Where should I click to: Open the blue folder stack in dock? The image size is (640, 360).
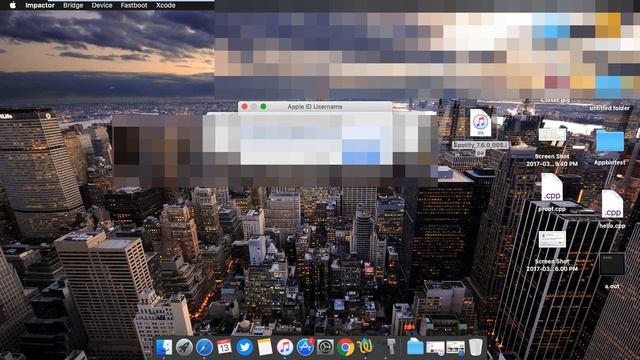coord(415,347)
